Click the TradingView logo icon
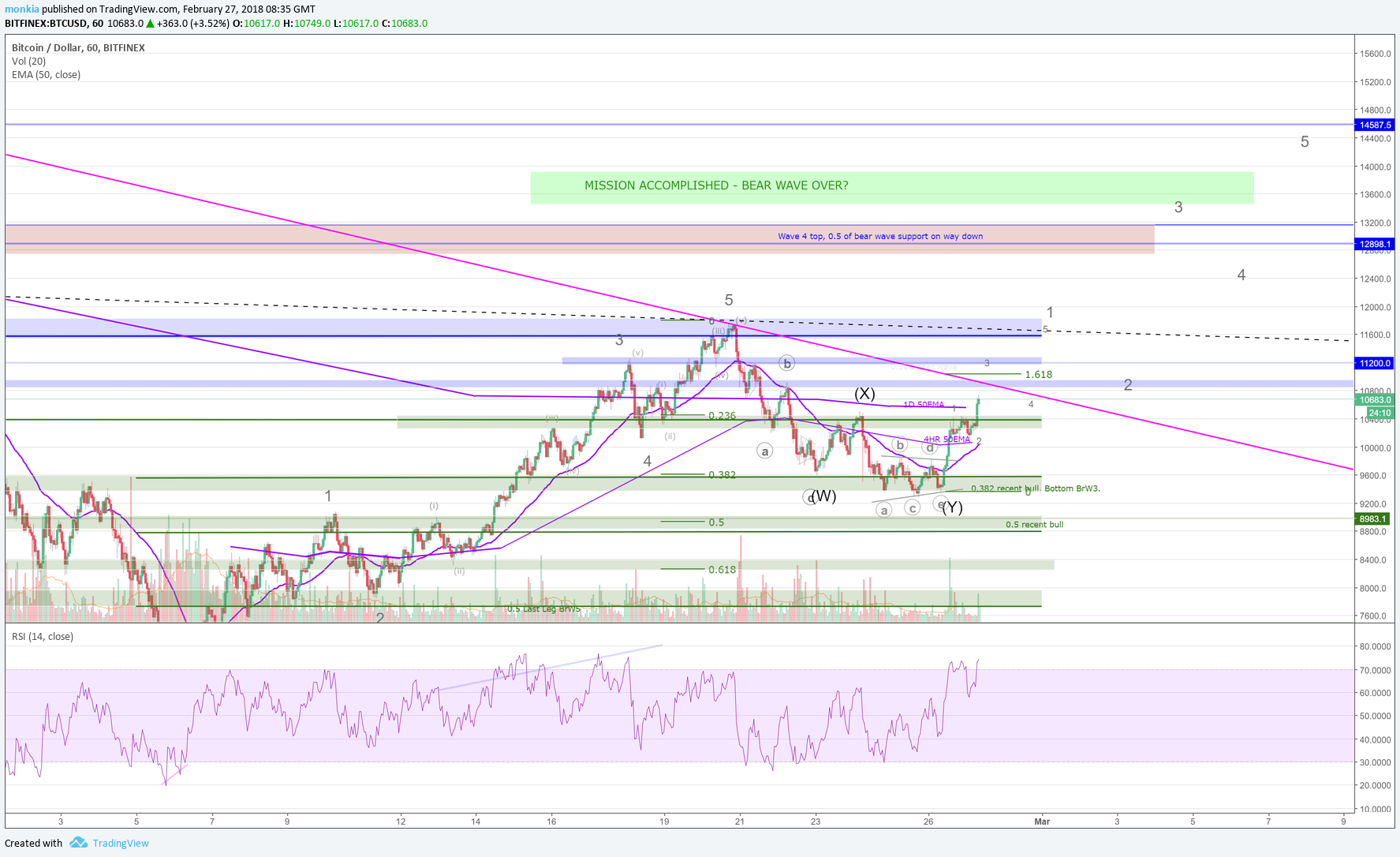The image size is (1400, 857). [78, 843]
